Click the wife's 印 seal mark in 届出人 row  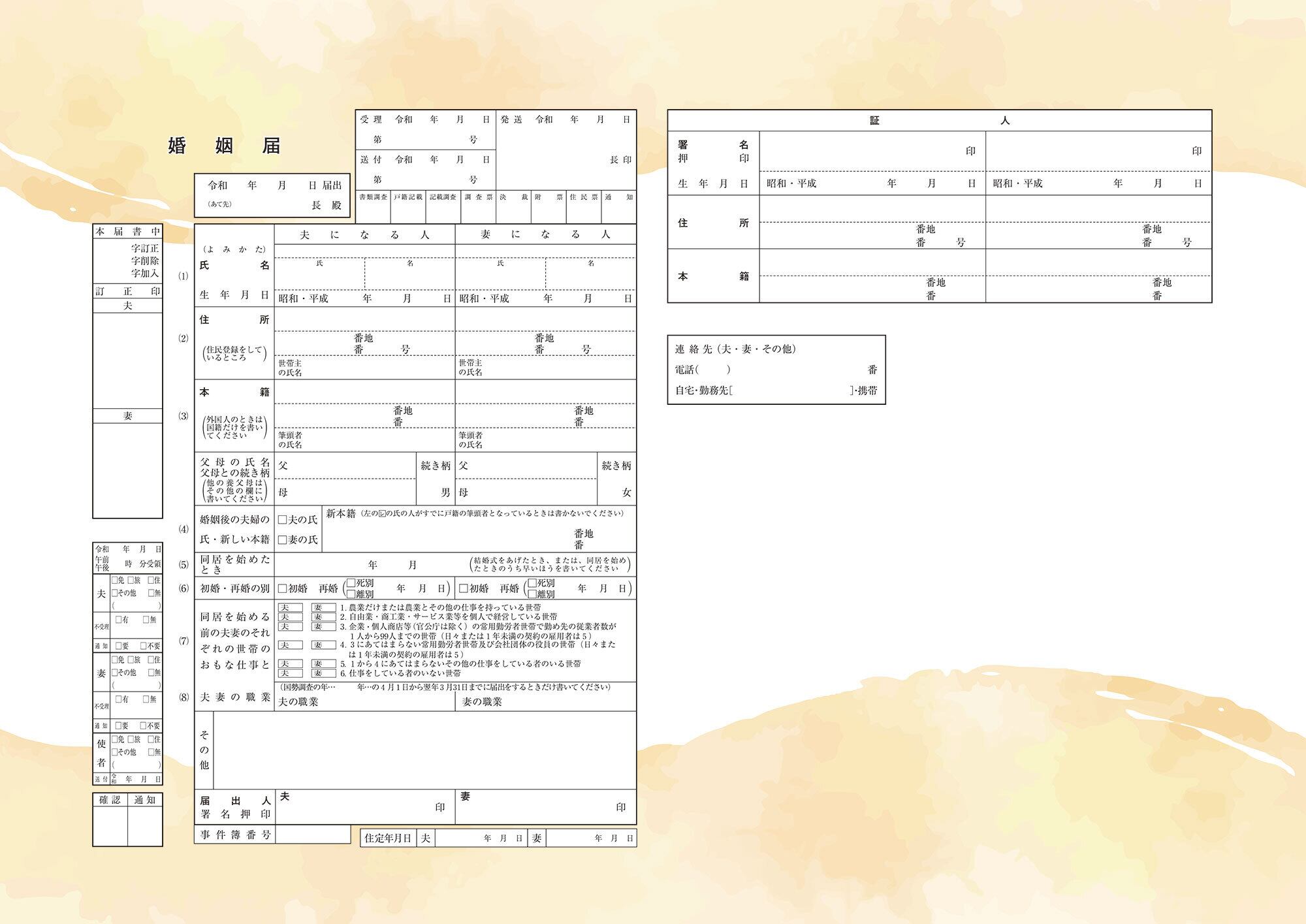pos(621,807)
